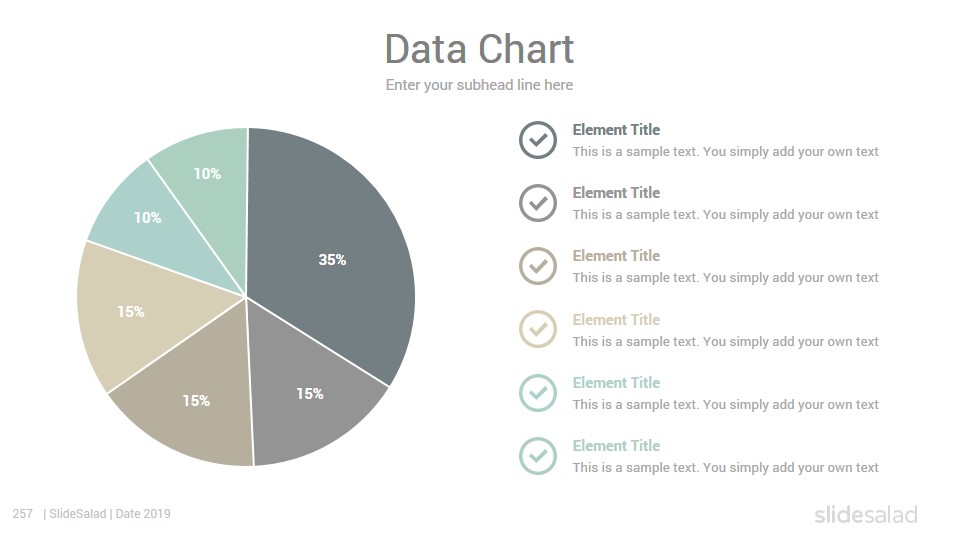Click the slide number 257

(23, 514)
